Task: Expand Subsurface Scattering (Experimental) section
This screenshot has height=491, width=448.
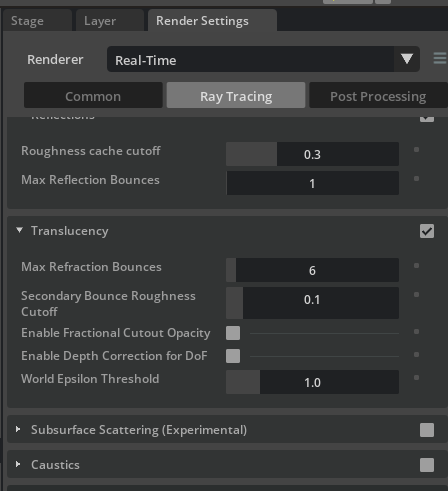Action: point(18,429)
